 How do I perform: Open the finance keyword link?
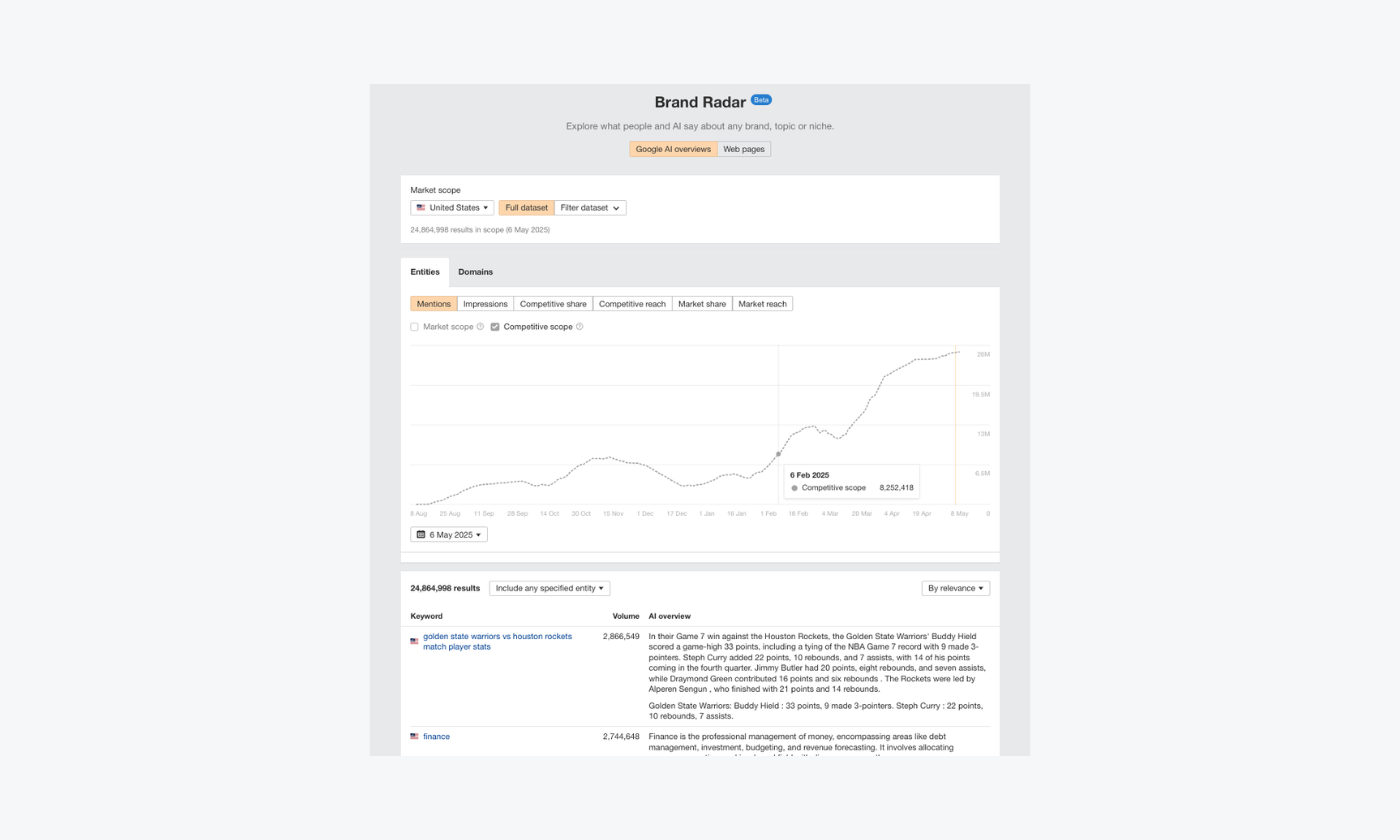[436, 736]
